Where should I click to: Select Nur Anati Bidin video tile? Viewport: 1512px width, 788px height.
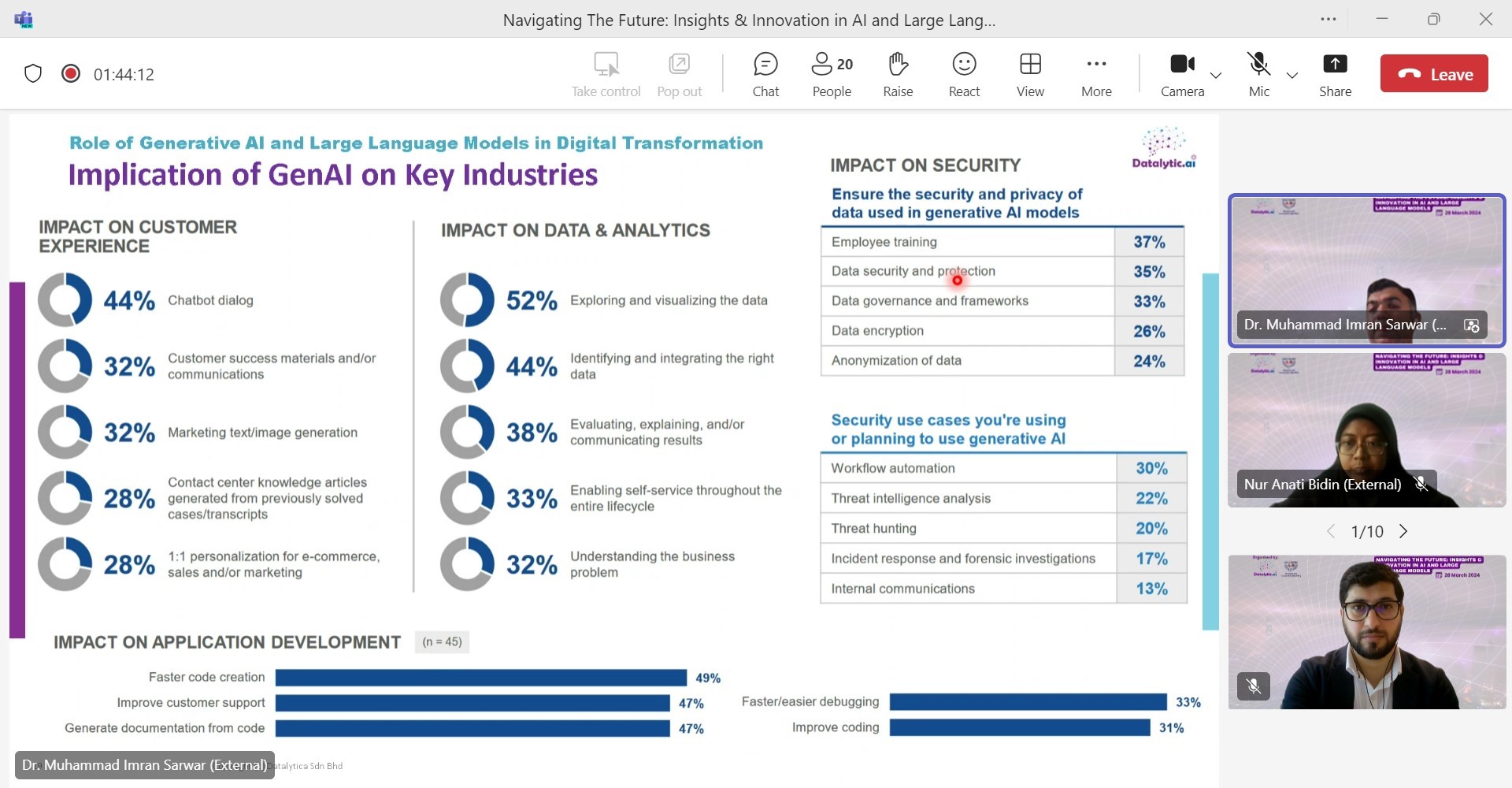pos(1366,429)
